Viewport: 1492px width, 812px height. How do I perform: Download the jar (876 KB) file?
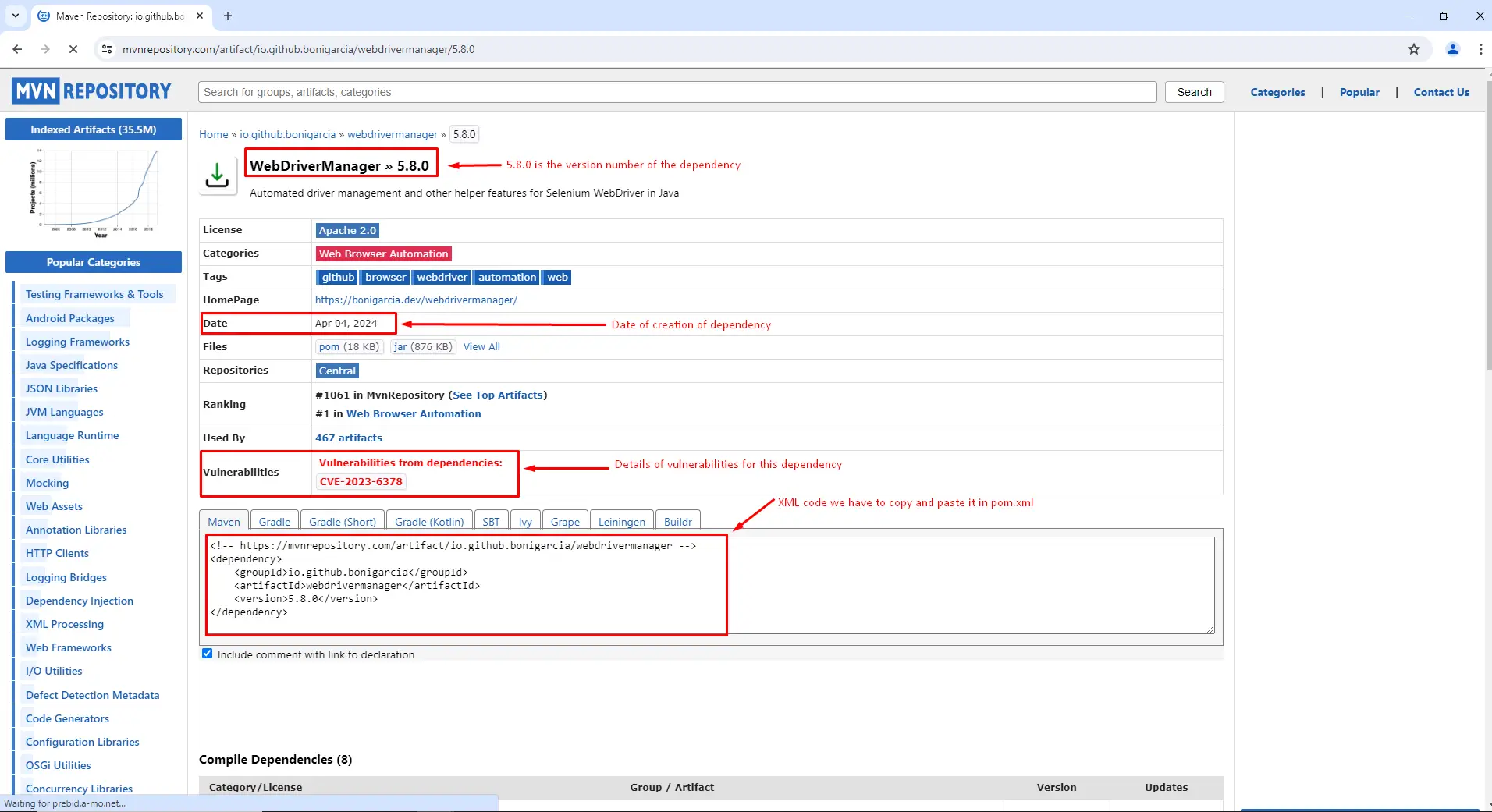[422, 346]
